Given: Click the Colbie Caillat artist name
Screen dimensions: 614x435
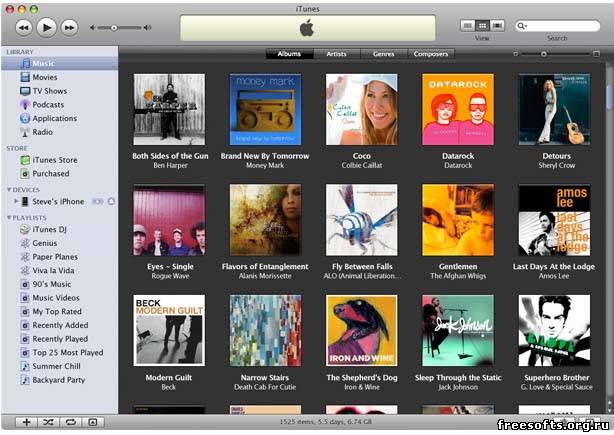Looking at the screenshot, I should [x=362, y=165].
